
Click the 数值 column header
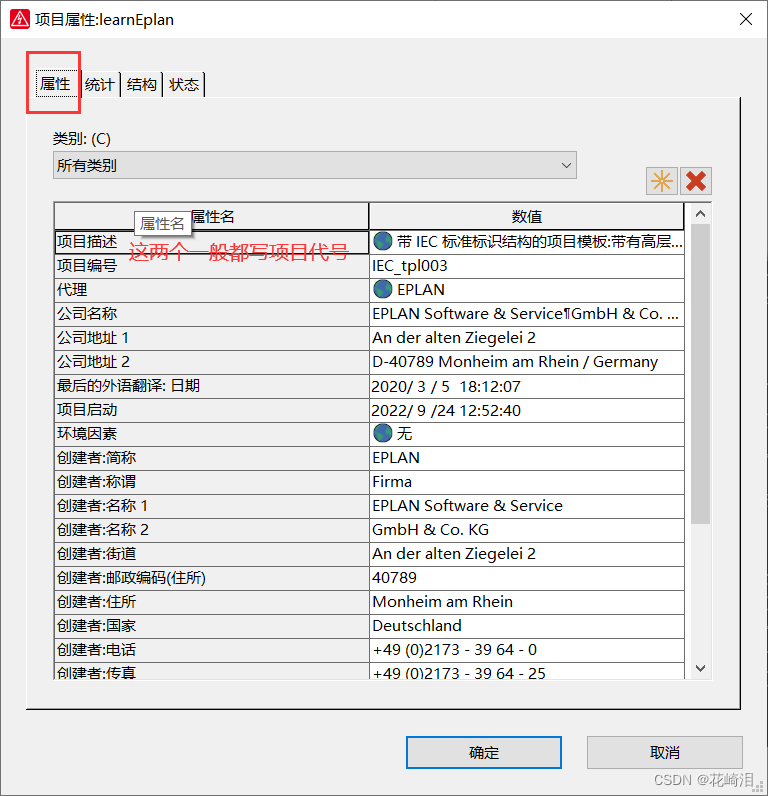coord(526,217)
